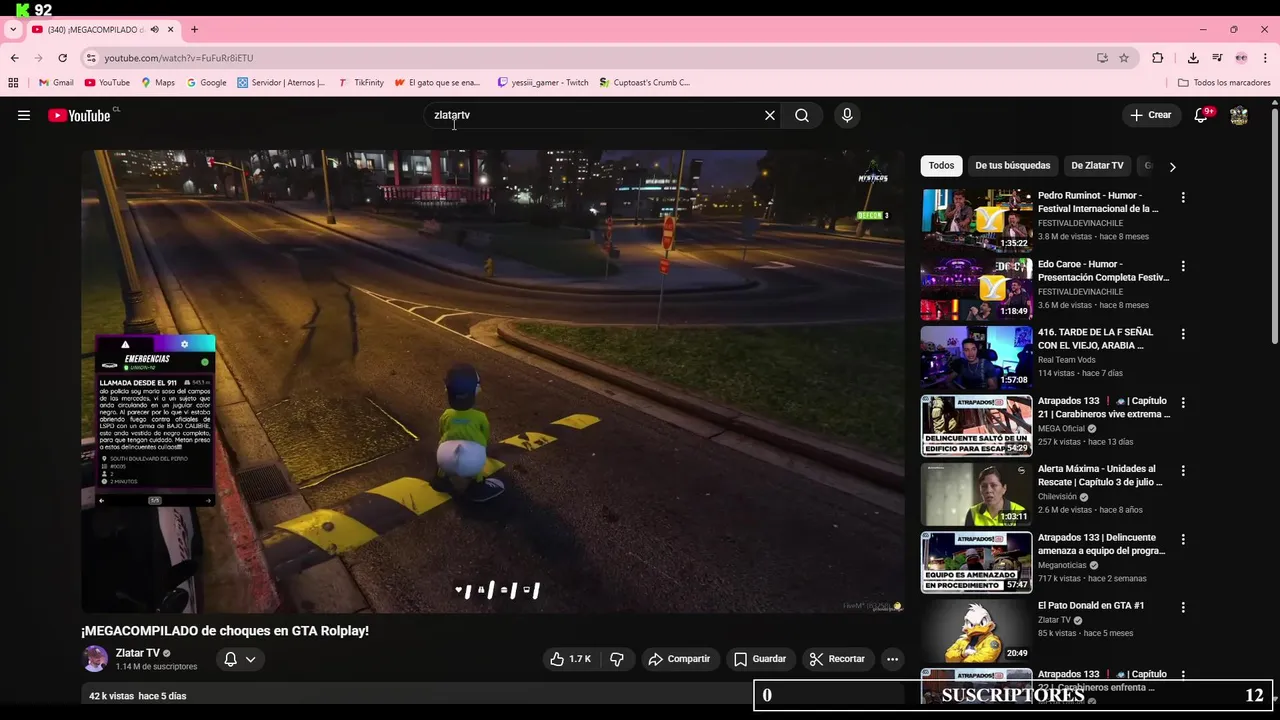Go to YouTube home via logo
The height and width of the screenshot is (720, 1280).
click(x=80, y=115)
